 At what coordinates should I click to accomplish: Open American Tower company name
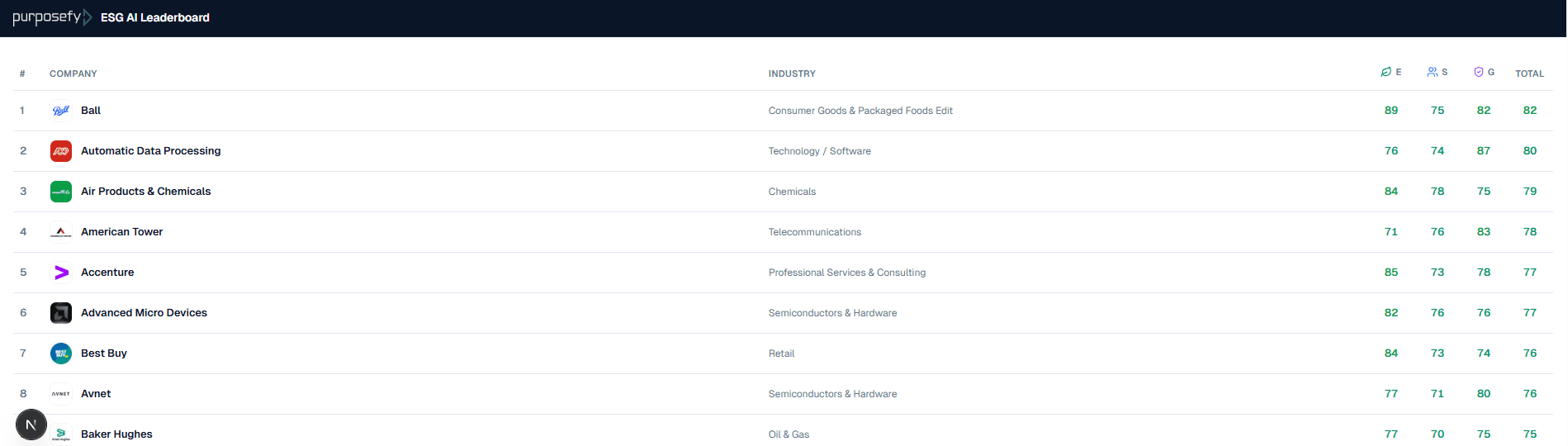pyautogui.click(x=122, y=232)
